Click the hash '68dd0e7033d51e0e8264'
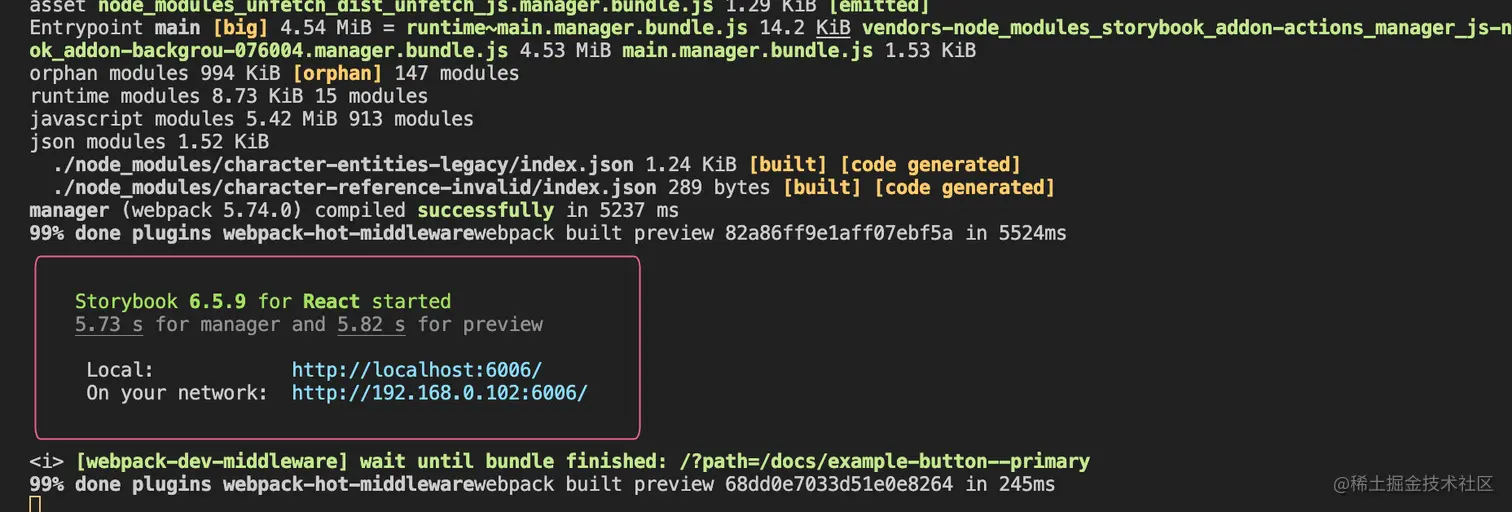 838,485
